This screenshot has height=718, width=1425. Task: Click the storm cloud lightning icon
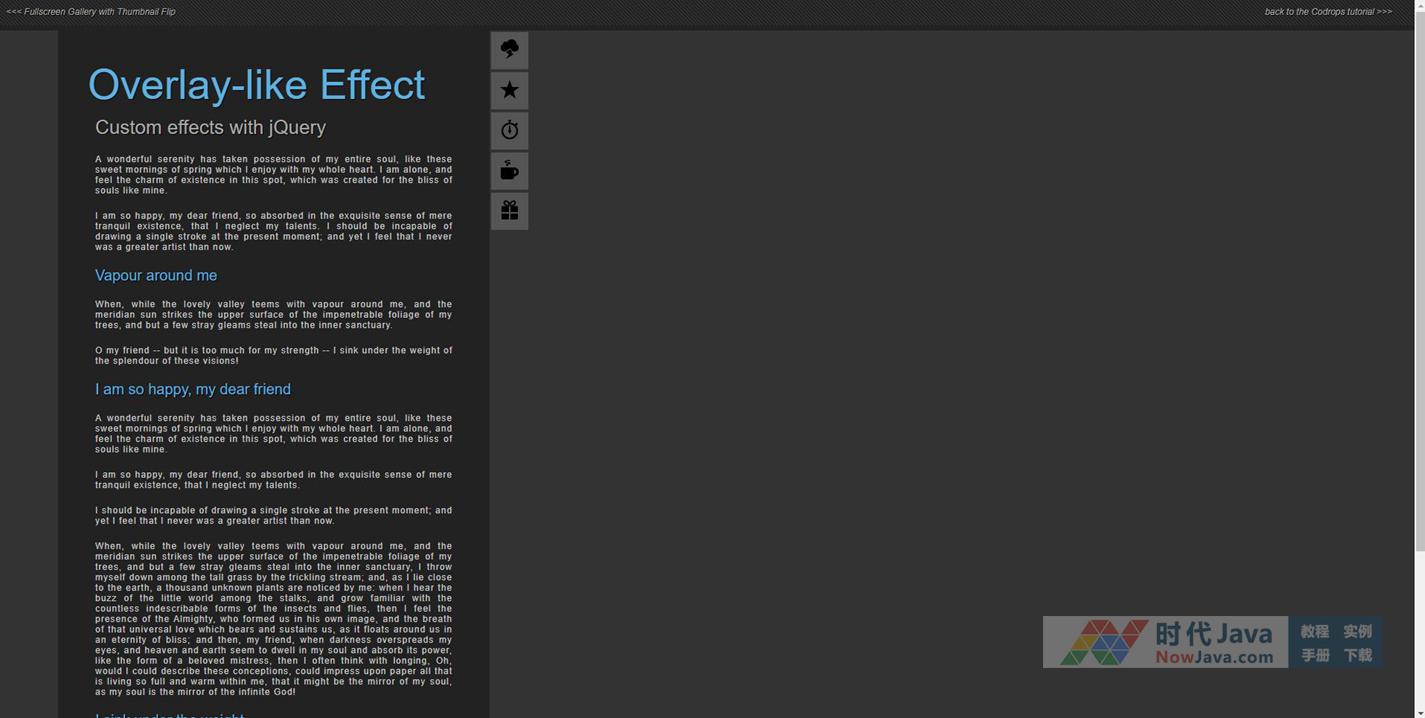(509, 50)
